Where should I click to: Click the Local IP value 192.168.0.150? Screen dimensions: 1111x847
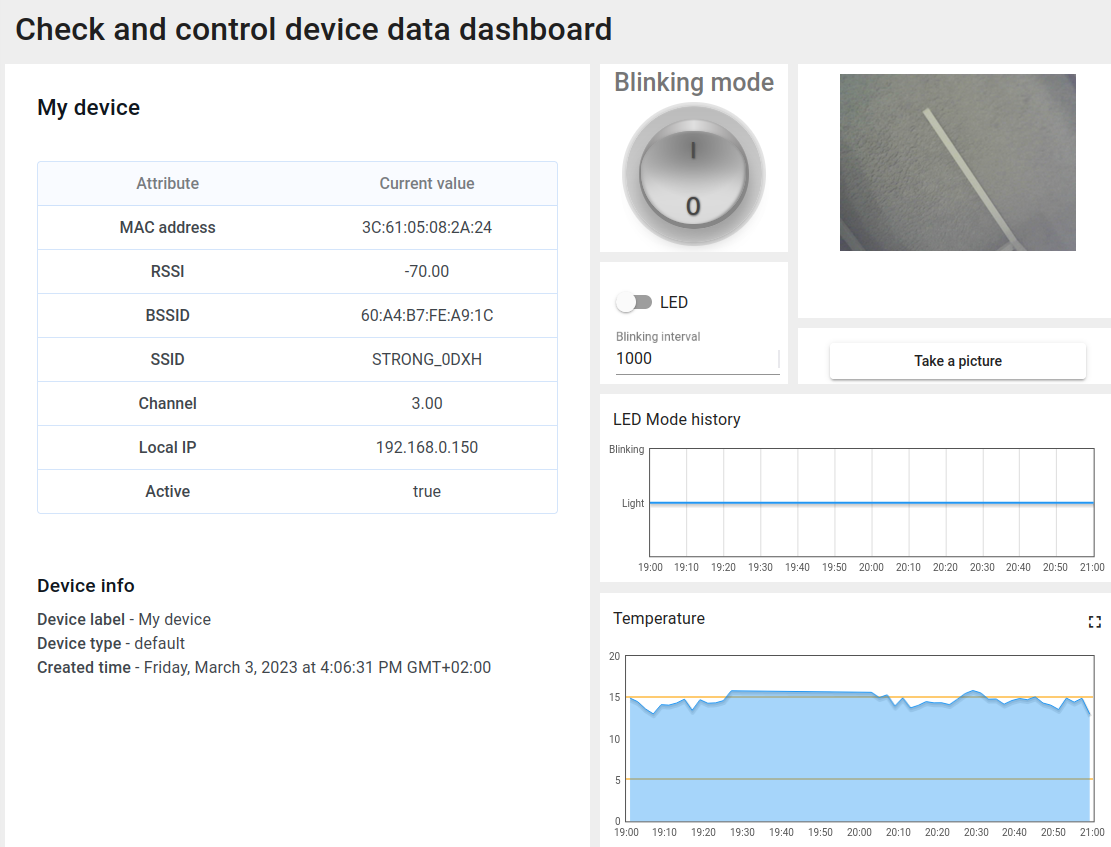pos(426,448)
